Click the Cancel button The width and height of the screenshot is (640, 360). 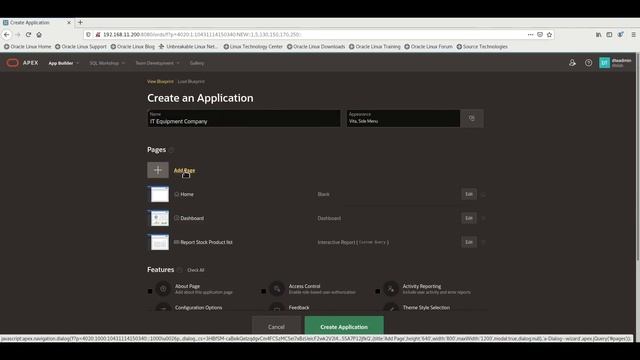click(x=276, y=327)
